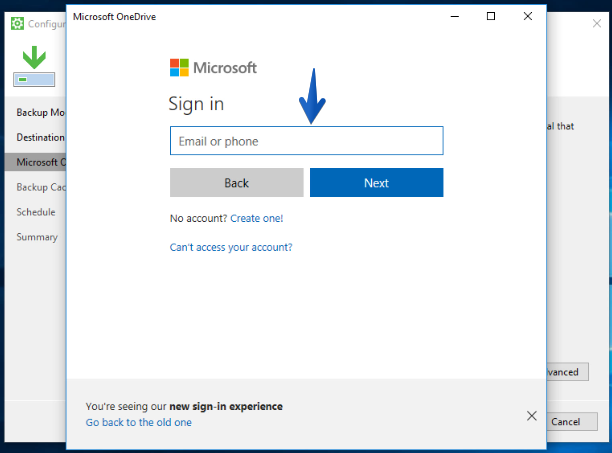This screenshot has height=453, width=612.
Task: Open the Create one! link
Action: [256, 218]
